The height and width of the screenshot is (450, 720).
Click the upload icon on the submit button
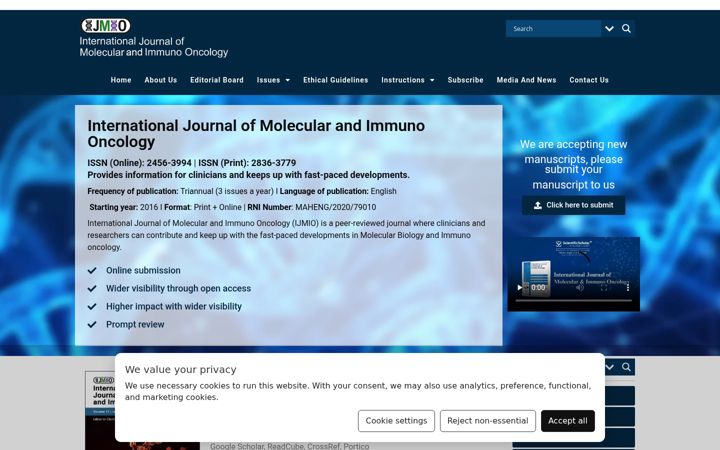click(538, 205)
